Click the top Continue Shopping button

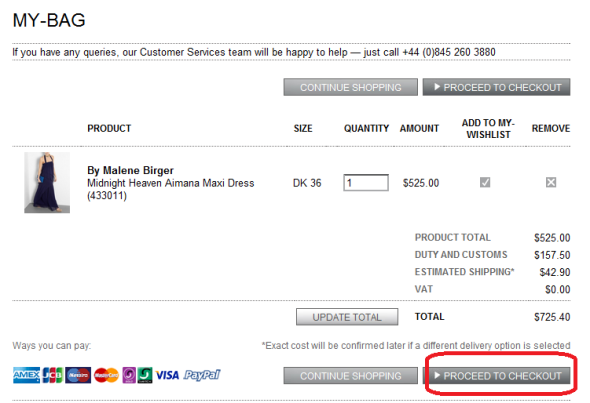pos(351,87)
